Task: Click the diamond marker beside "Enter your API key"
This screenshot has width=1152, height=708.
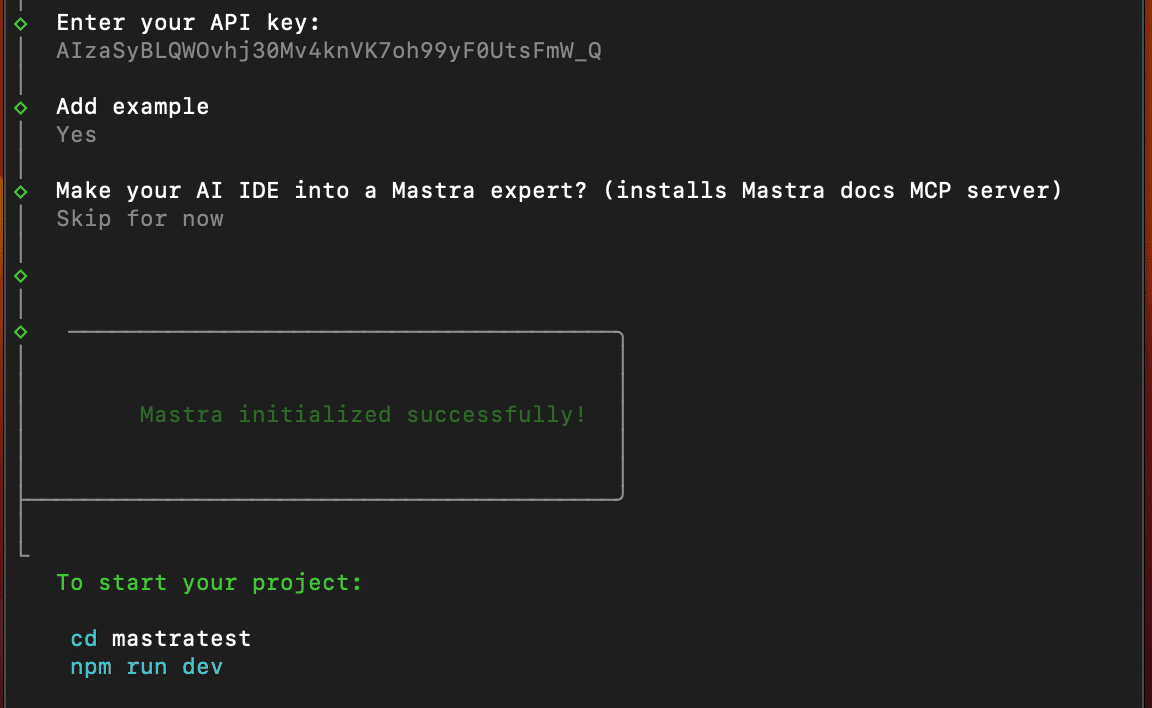Action: coord(21,23)
